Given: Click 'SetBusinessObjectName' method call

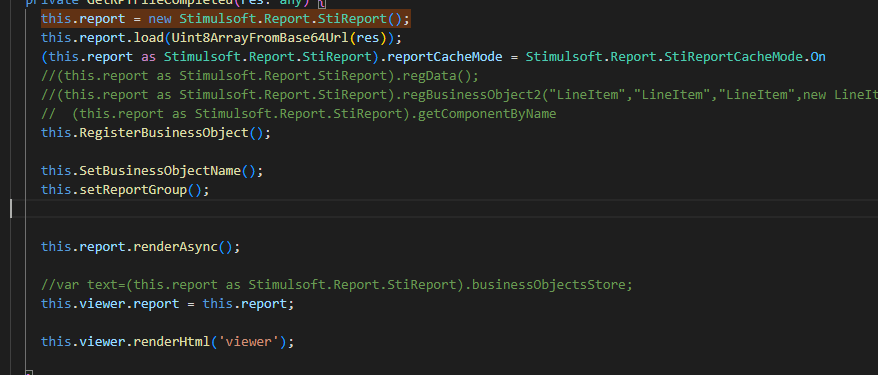Looking at the screenshot, I should click(160, 171).
